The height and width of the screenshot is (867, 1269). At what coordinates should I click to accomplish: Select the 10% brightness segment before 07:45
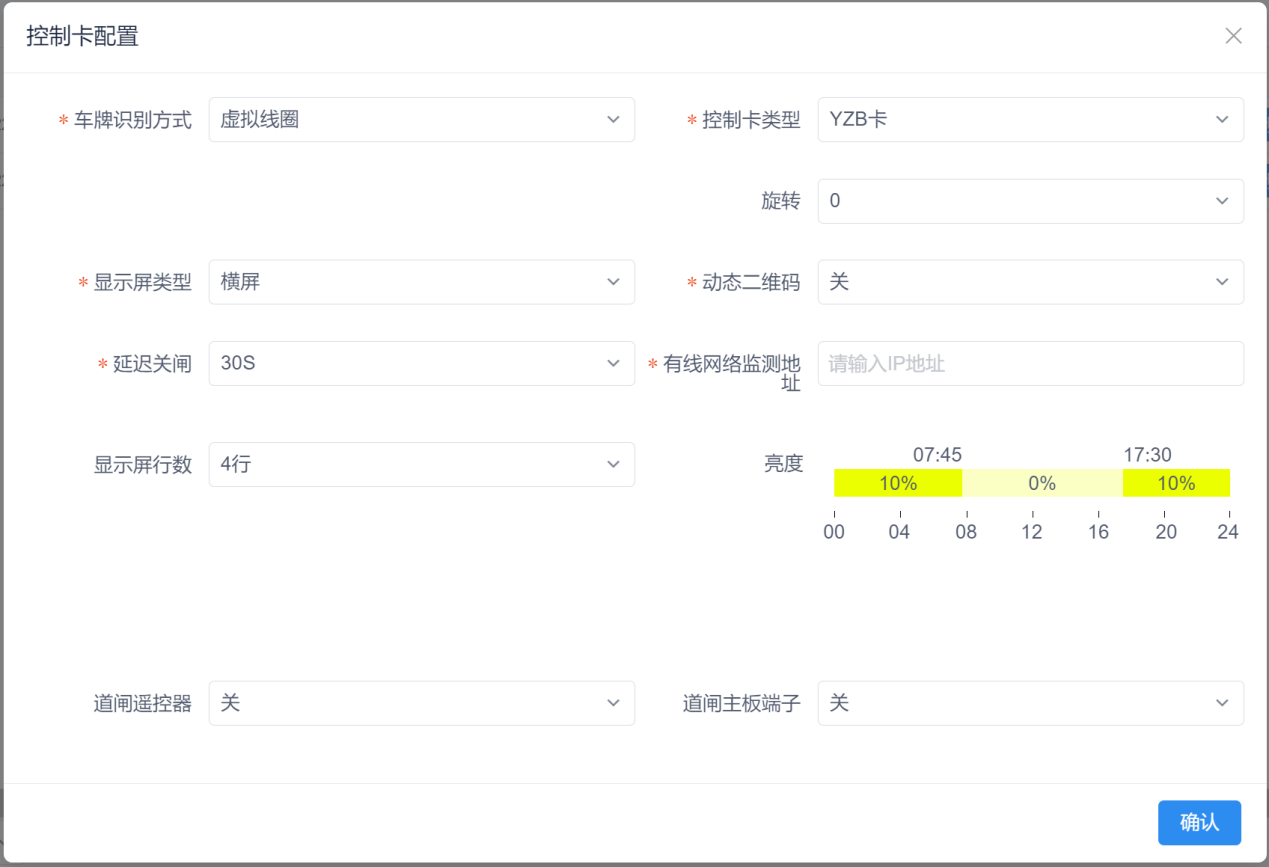click(x=898, y=483)
